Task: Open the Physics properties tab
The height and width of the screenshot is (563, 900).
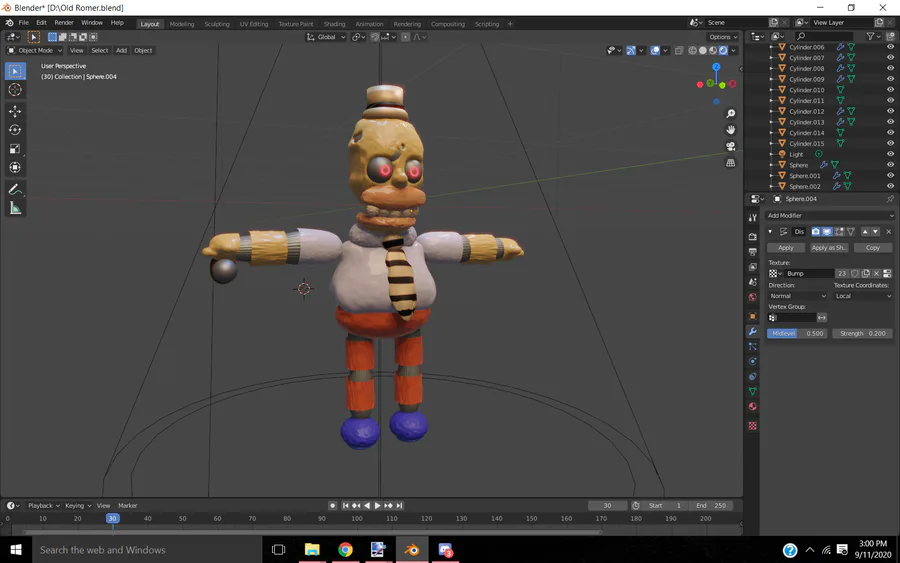Action: pyautogui.click(x=752, y=362)
